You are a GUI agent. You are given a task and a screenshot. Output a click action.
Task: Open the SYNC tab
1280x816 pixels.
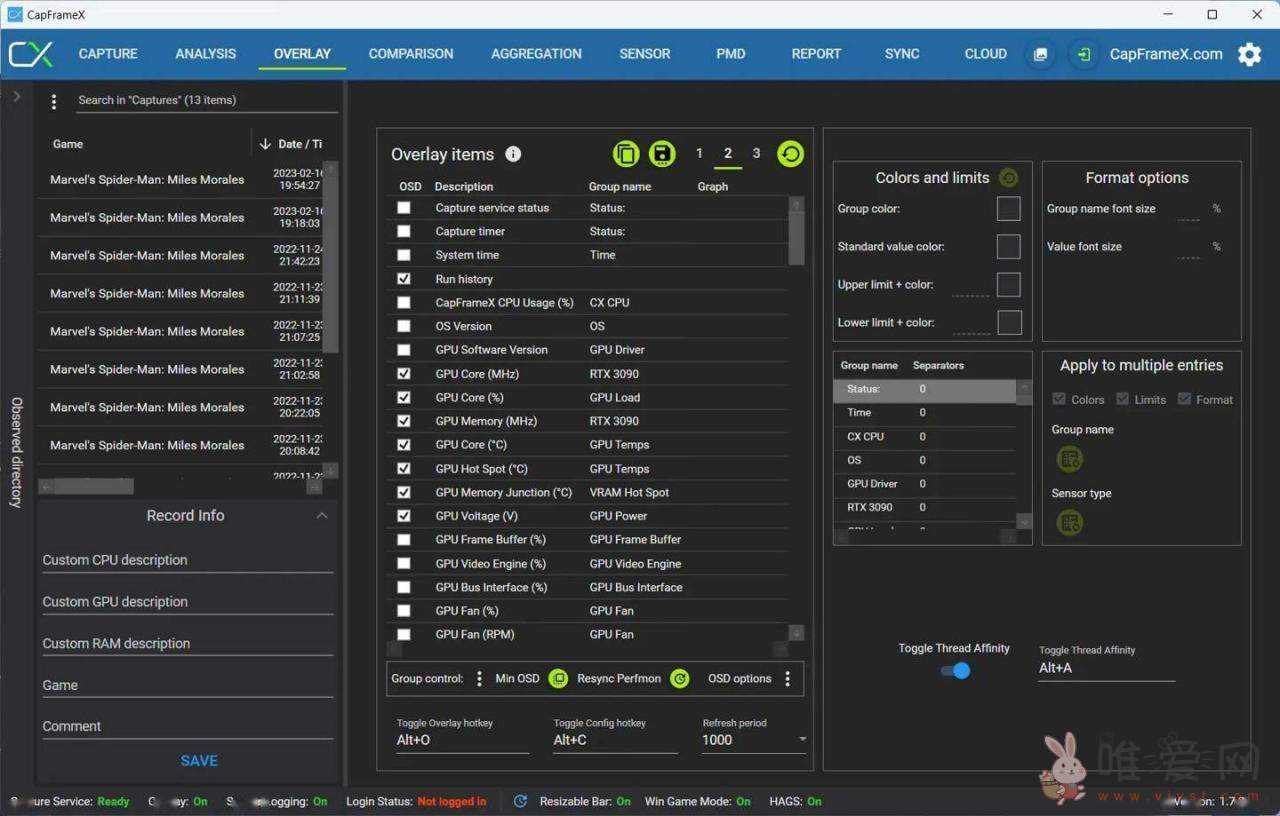(902, 54)
